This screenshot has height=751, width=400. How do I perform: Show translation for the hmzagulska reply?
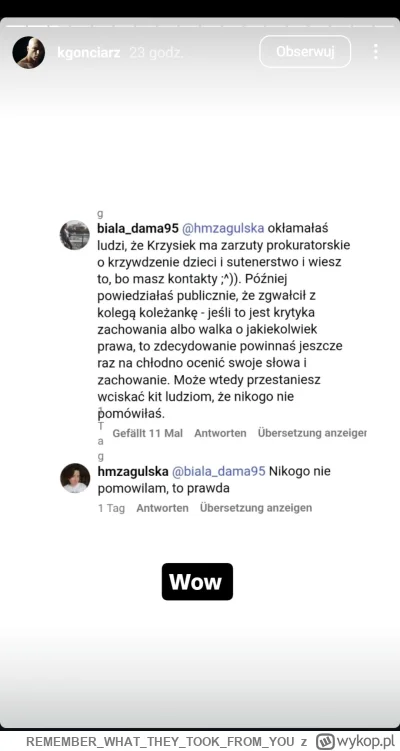tap(256, 508)
